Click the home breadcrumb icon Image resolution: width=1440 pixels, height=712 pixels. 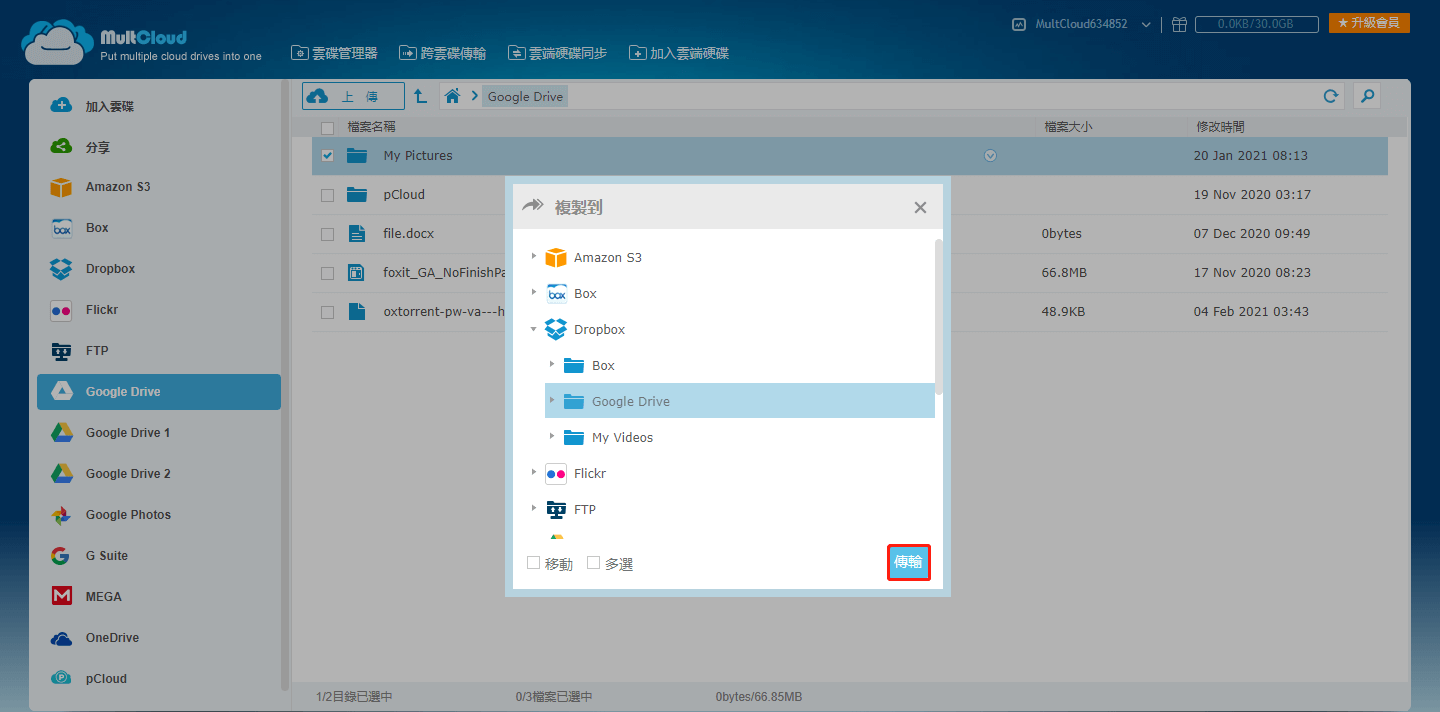[x=453, y=96]
